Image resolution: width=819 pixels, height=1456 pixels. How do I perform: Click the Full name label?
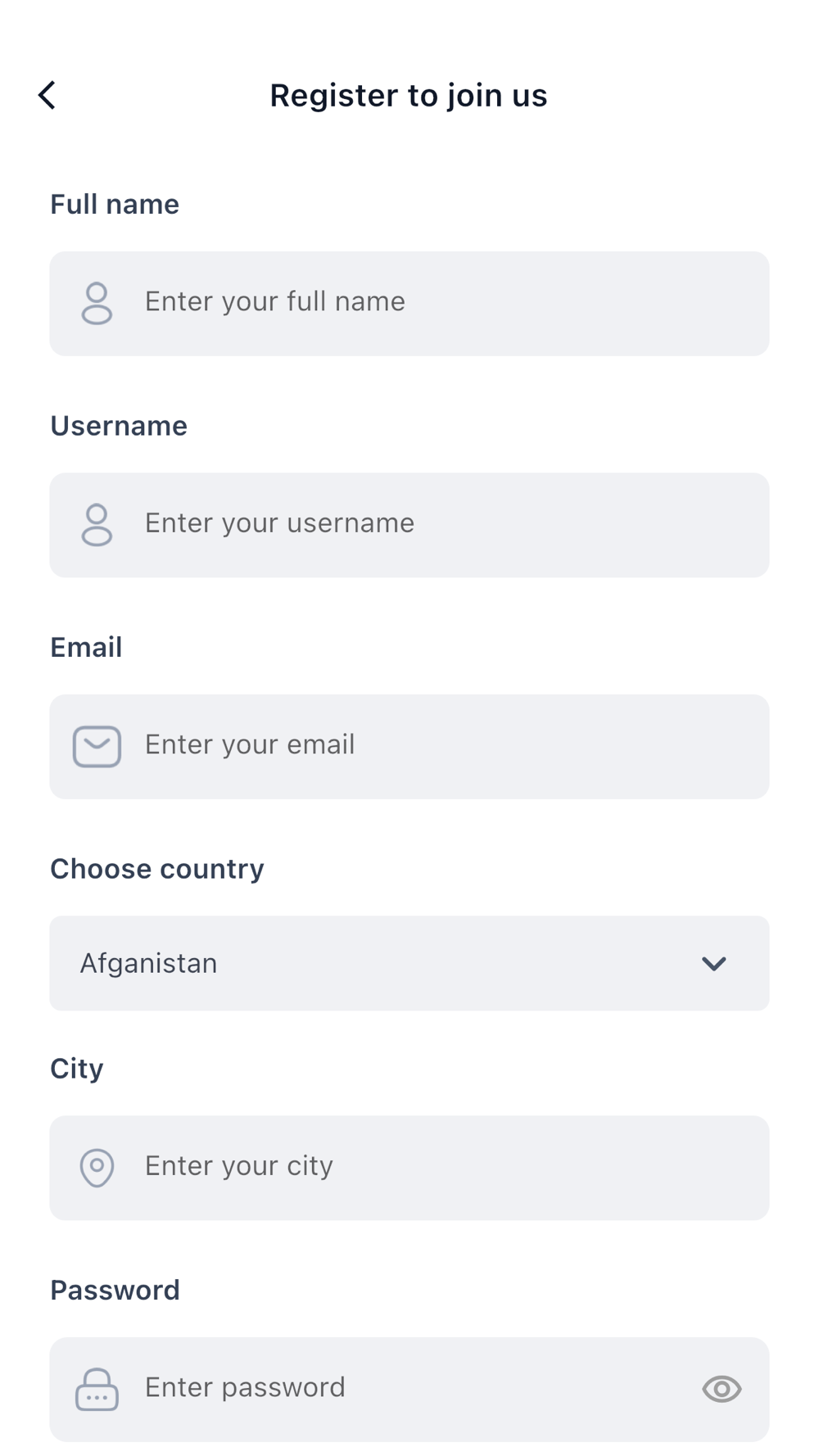(115, 205)
